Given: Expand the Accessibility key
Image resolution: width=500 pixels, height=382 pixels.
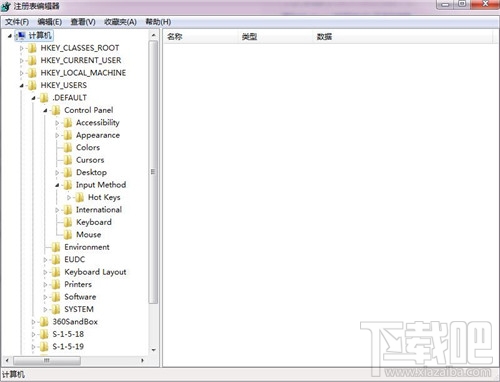Looking at the screenshot, I should [57, 123].
